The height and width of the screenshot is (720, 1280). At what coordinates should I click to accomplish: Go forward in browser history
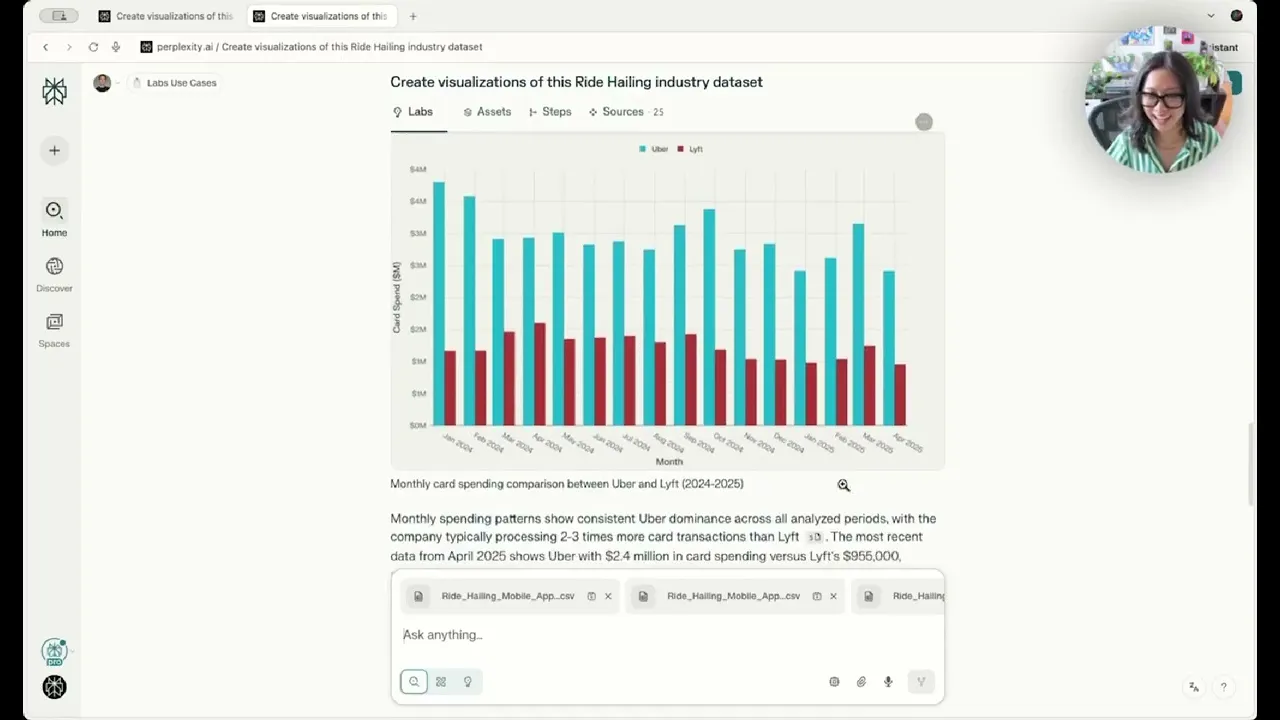(69, 47)
